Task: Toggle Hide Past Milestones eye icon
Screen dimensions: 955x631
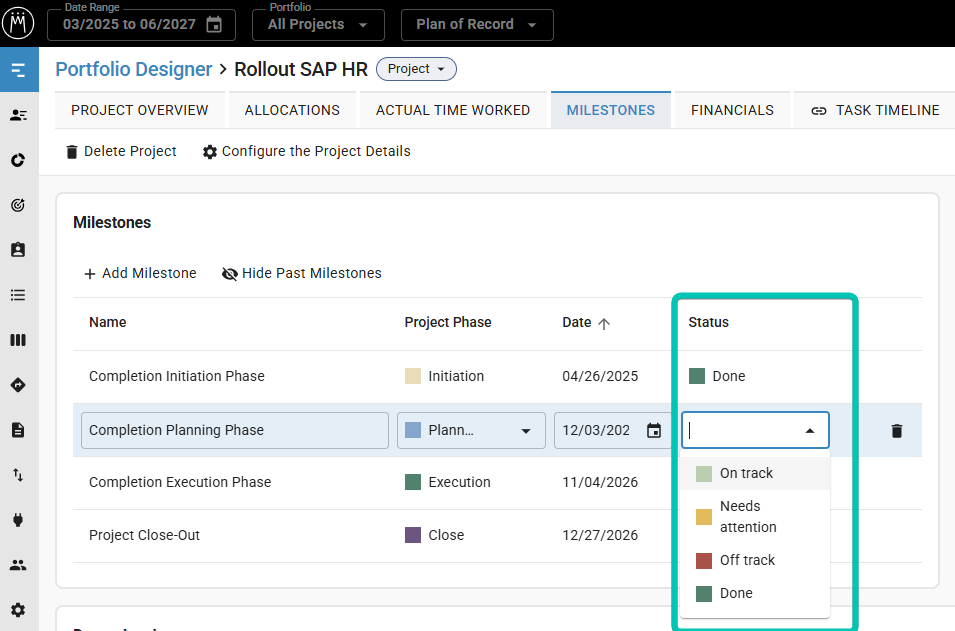Action: point(230,274)
